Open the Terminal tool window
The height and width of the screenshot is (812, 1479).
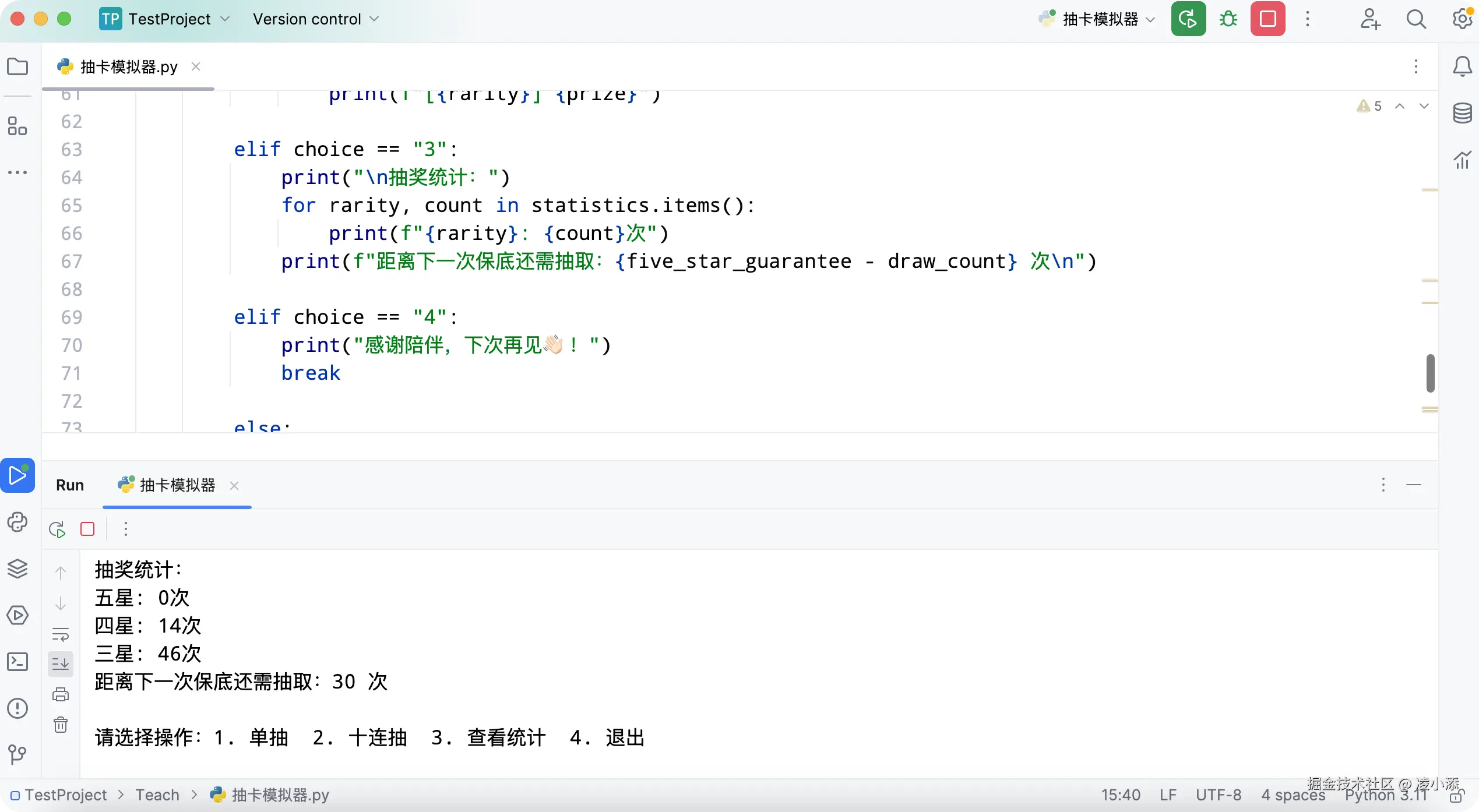17,662
